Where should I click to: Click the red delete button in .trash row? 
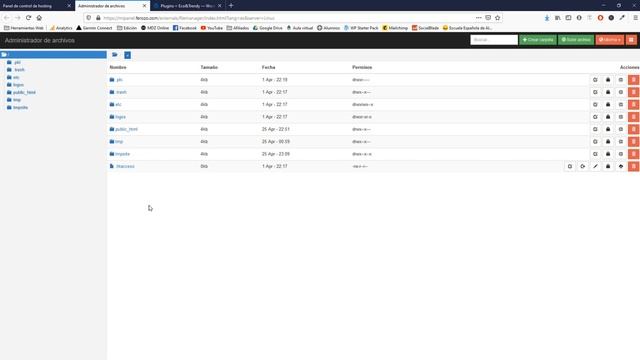[633, 92]
